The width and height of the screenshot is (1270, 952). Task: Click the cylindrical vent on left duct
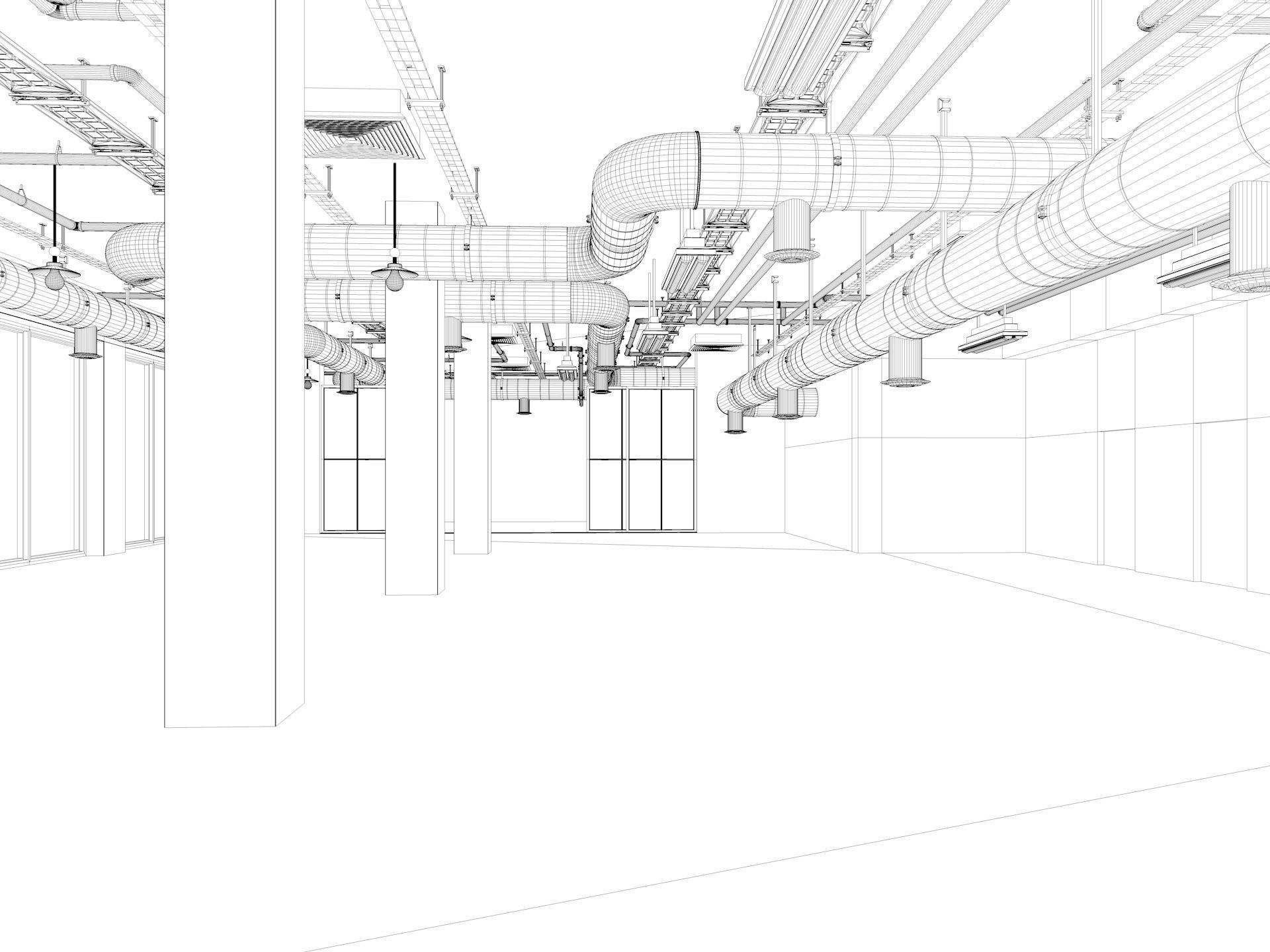[x=85, y=342]
